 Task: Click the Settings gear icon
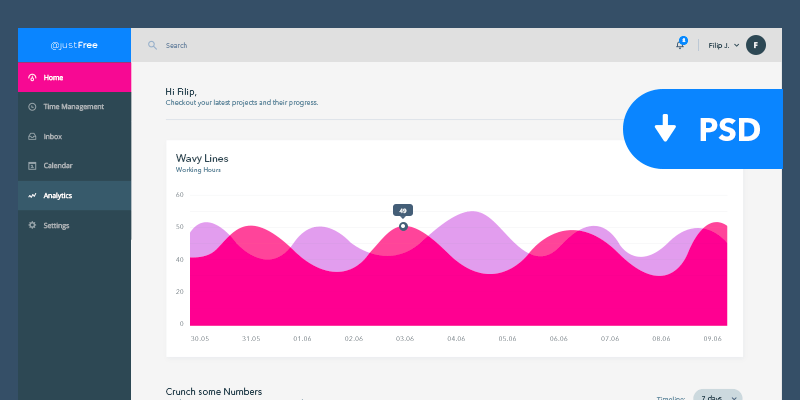32,225
